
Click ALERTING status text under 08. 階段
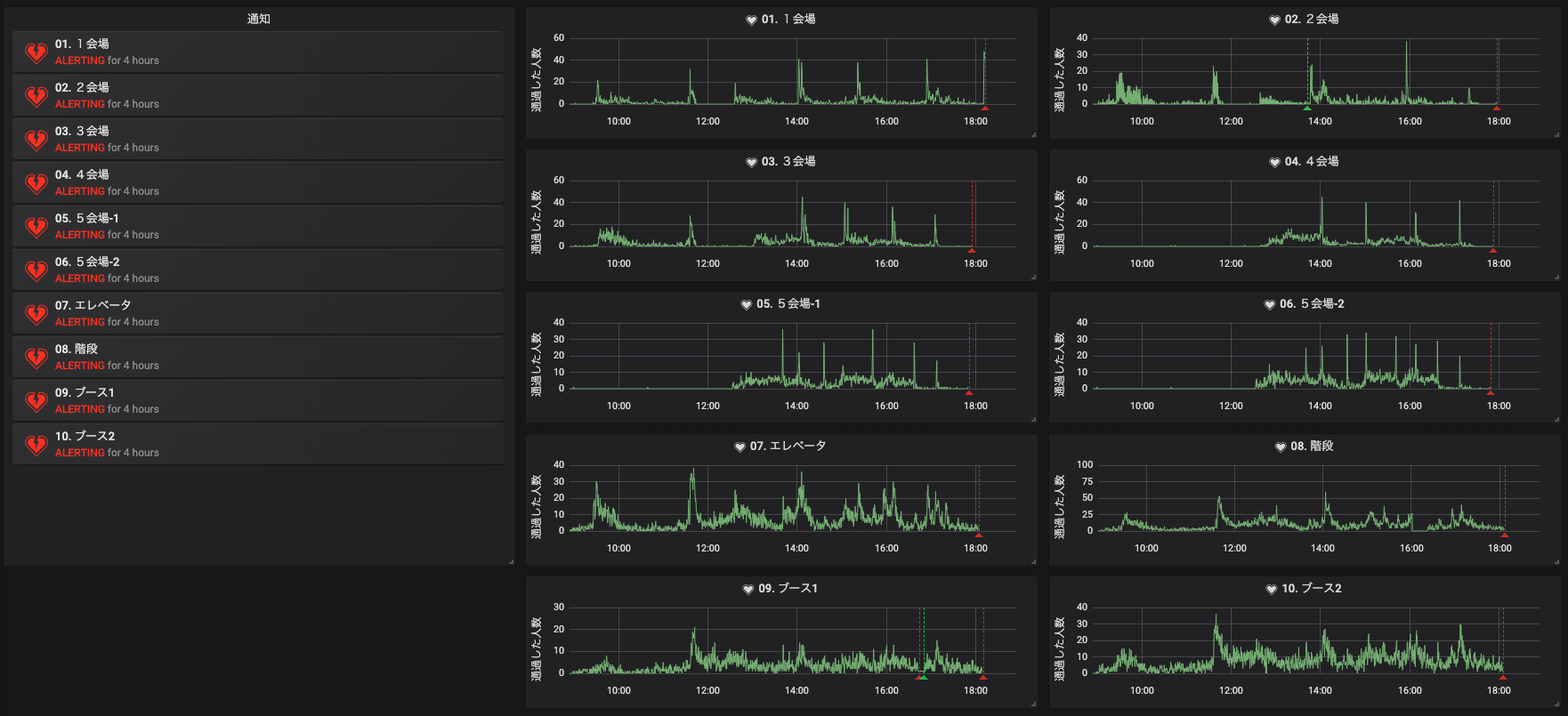(80, 366)
